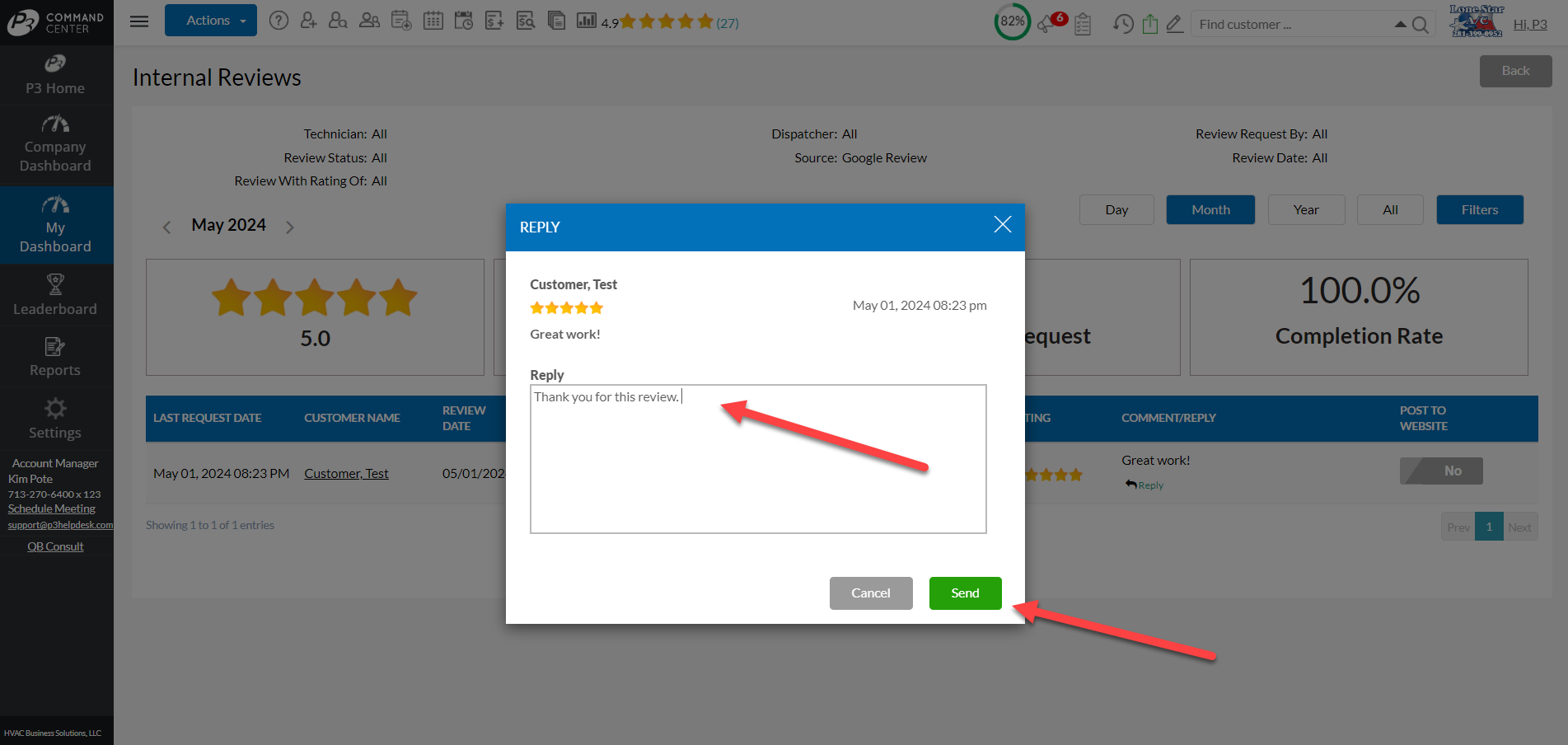
Task: Open Reports in the sidebar
Action: (55, 357)
